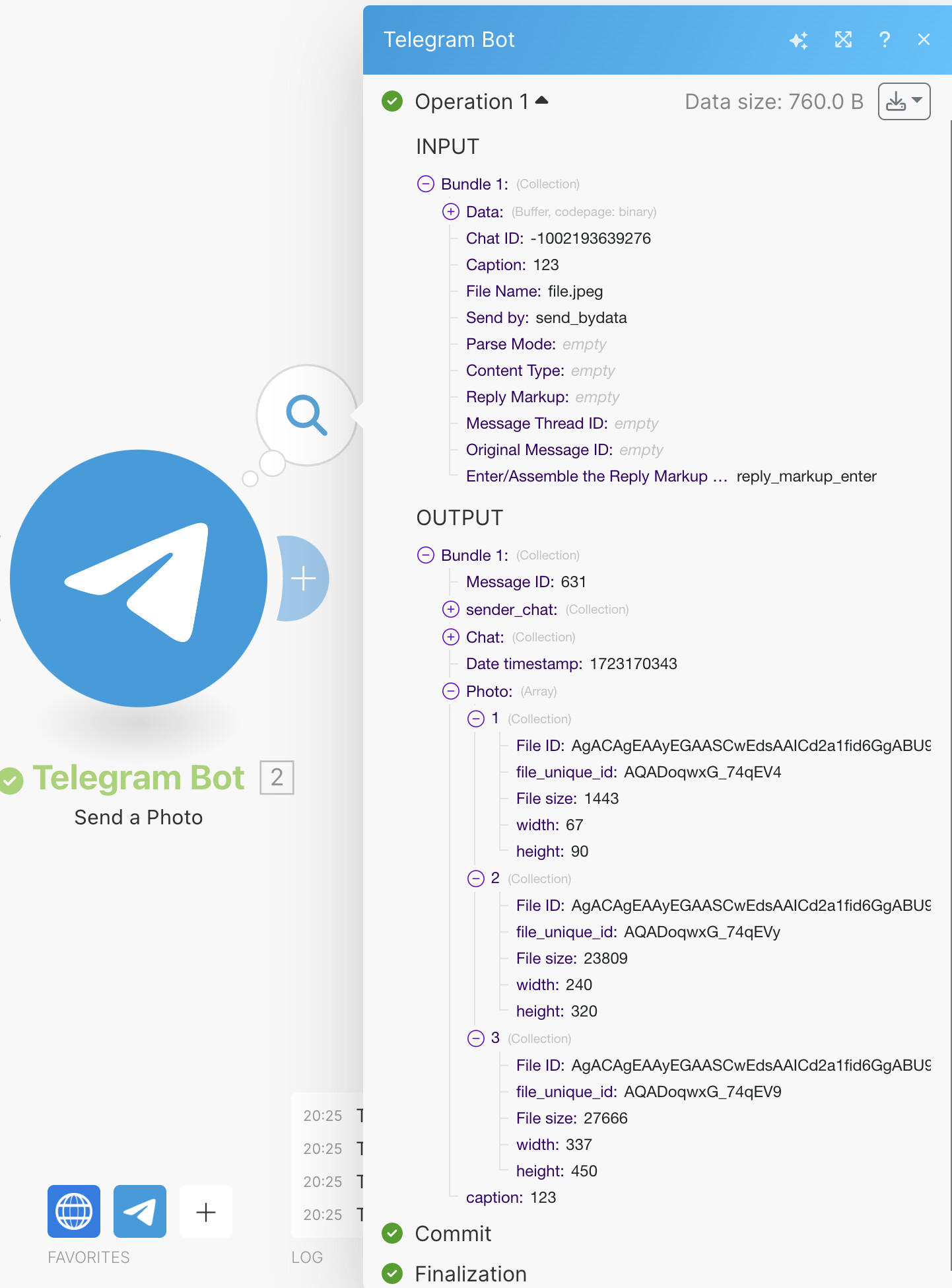The image size is (952, 1288).
Task: Click the module's green success check badge
Action: 11,780
